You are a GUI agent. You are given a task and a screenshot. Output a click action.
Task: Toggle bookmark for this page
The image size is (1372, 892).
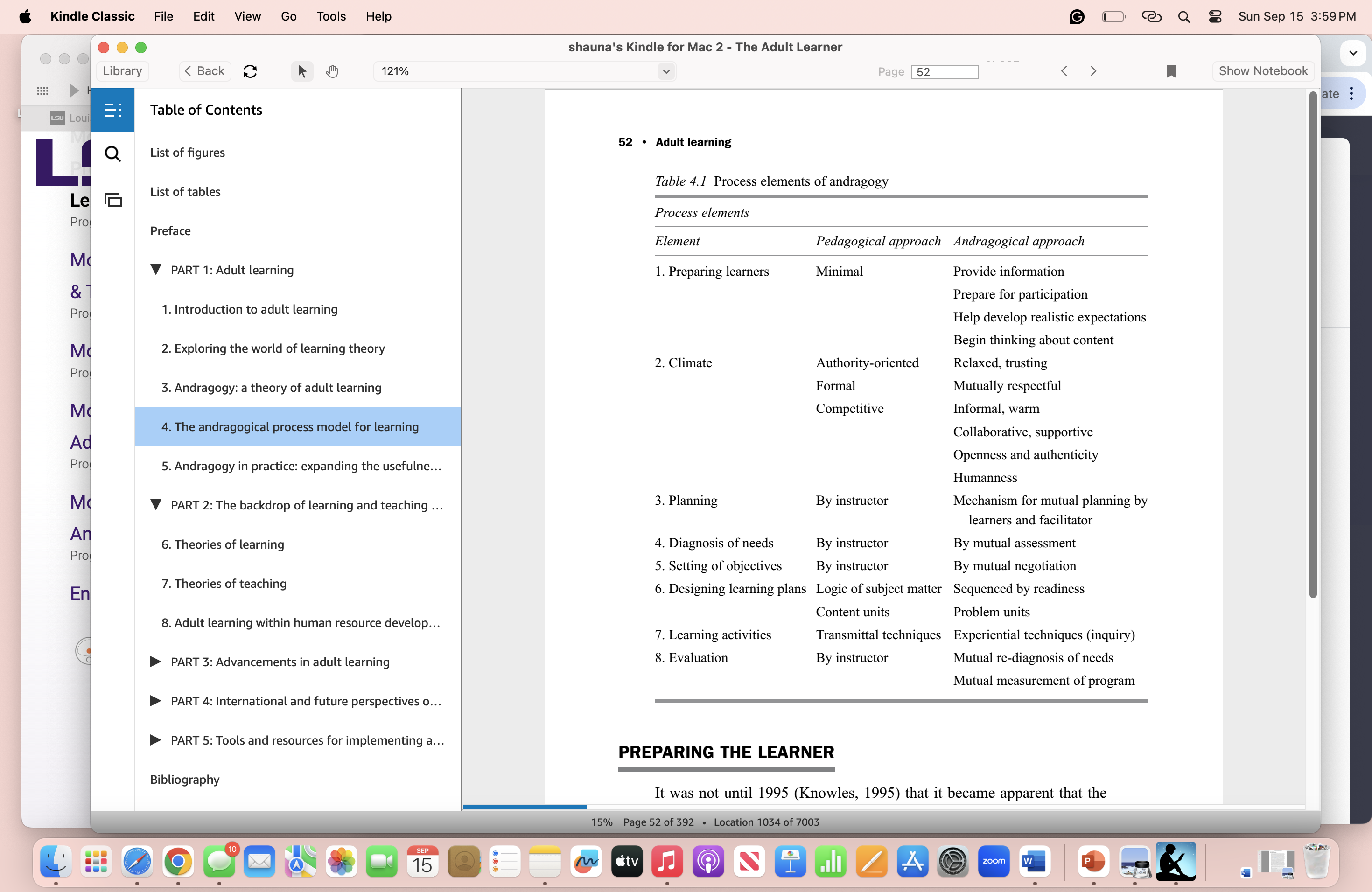[1171, 71]
